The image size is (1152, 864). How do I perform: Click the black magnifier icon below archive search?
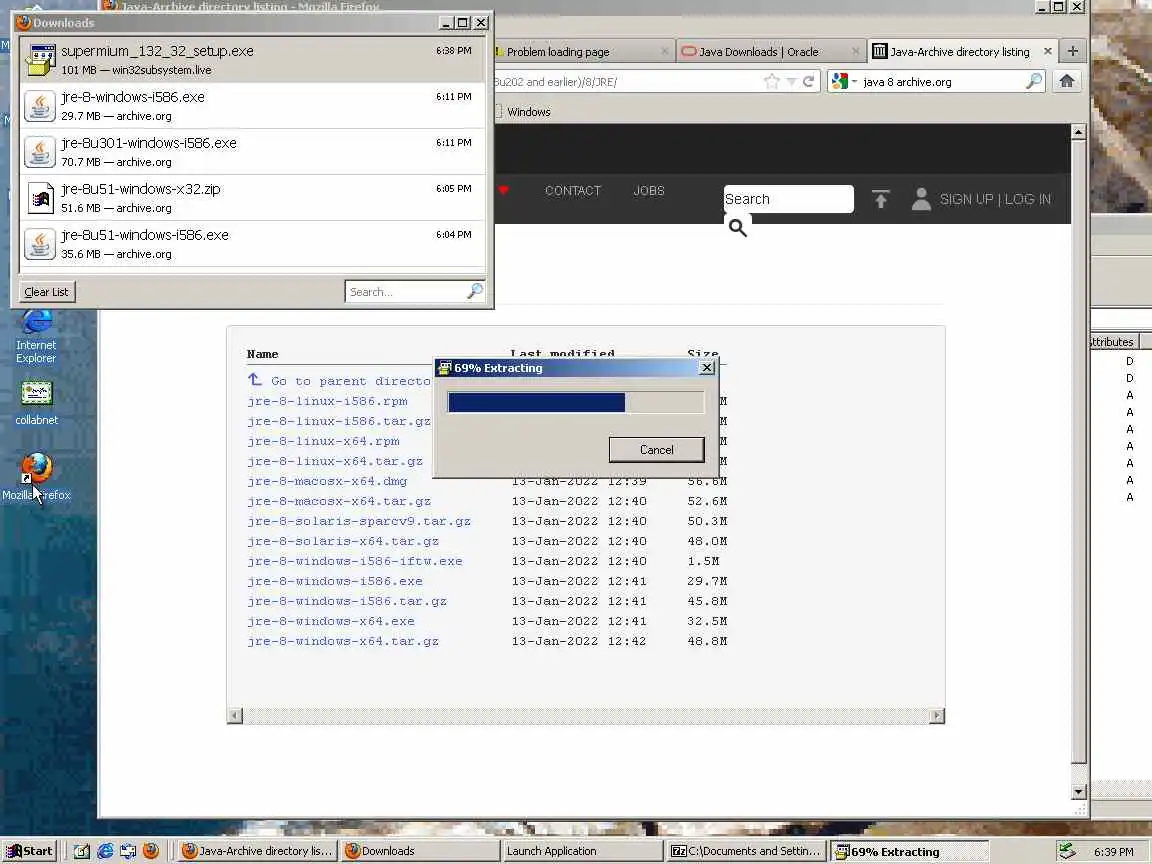click(x=738, y=228)
